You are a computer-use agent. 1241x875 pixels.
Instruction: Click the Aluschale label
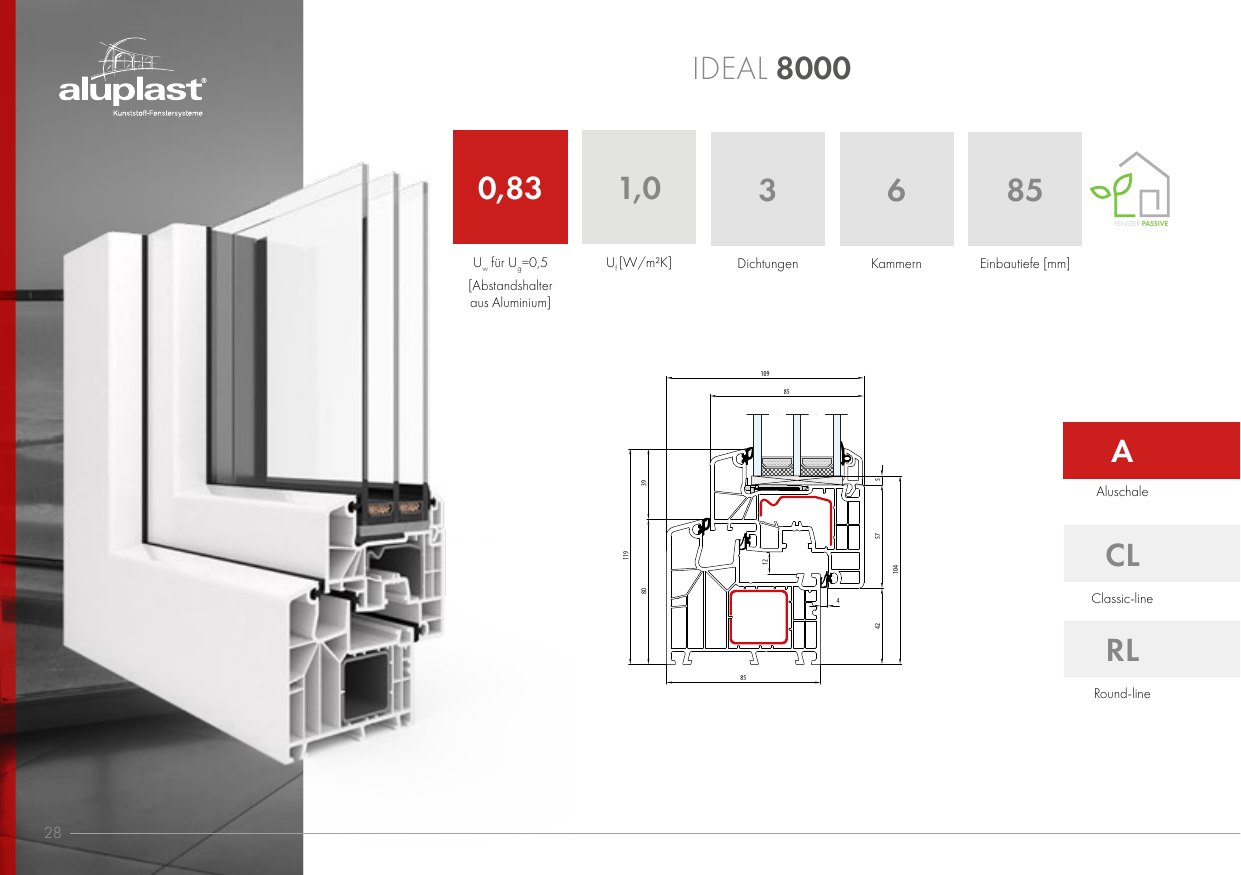click(1122, 492)
